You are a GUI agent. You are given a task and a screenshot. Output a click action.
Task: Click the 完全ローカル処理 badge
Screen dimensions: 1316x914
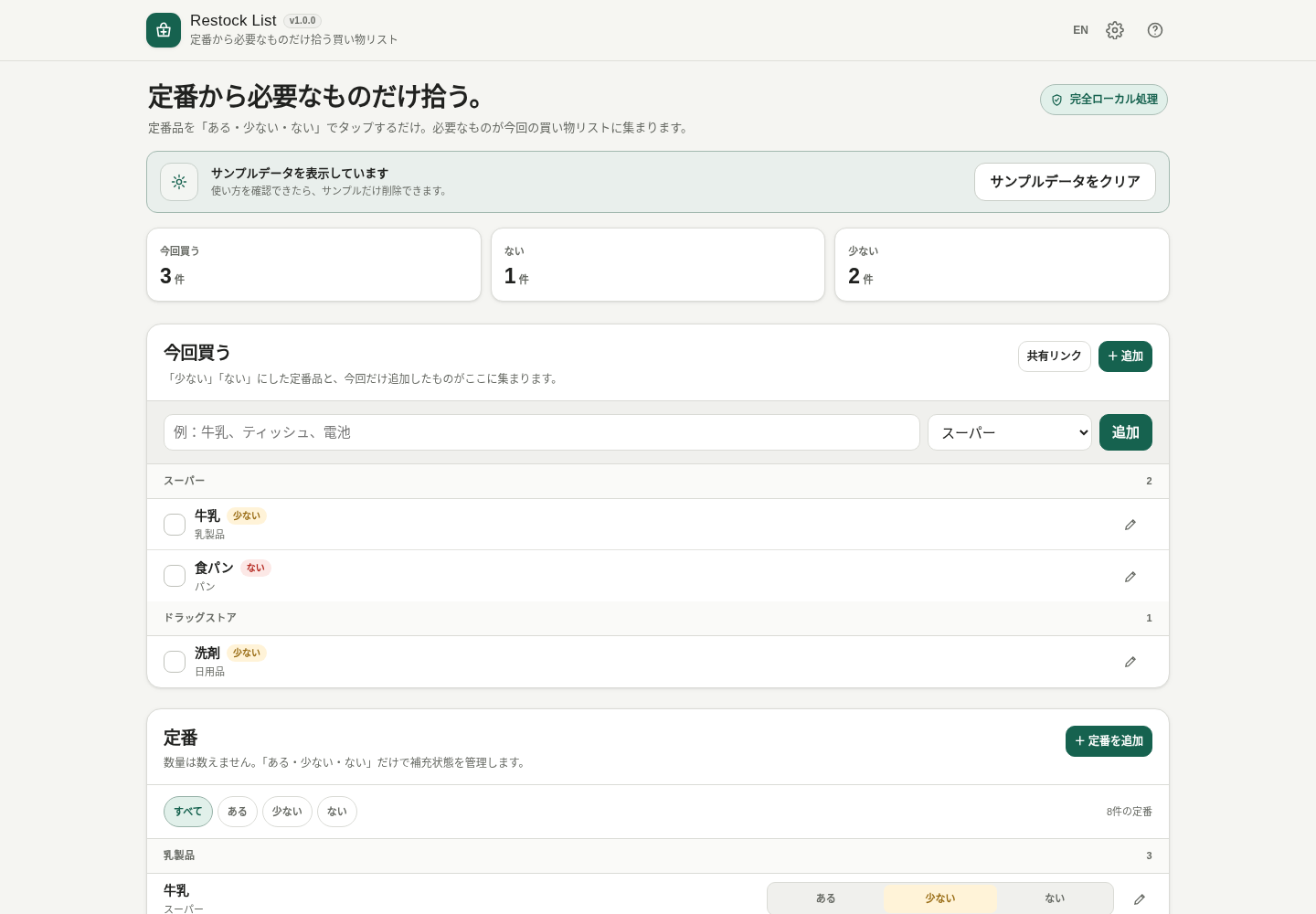1104,100
